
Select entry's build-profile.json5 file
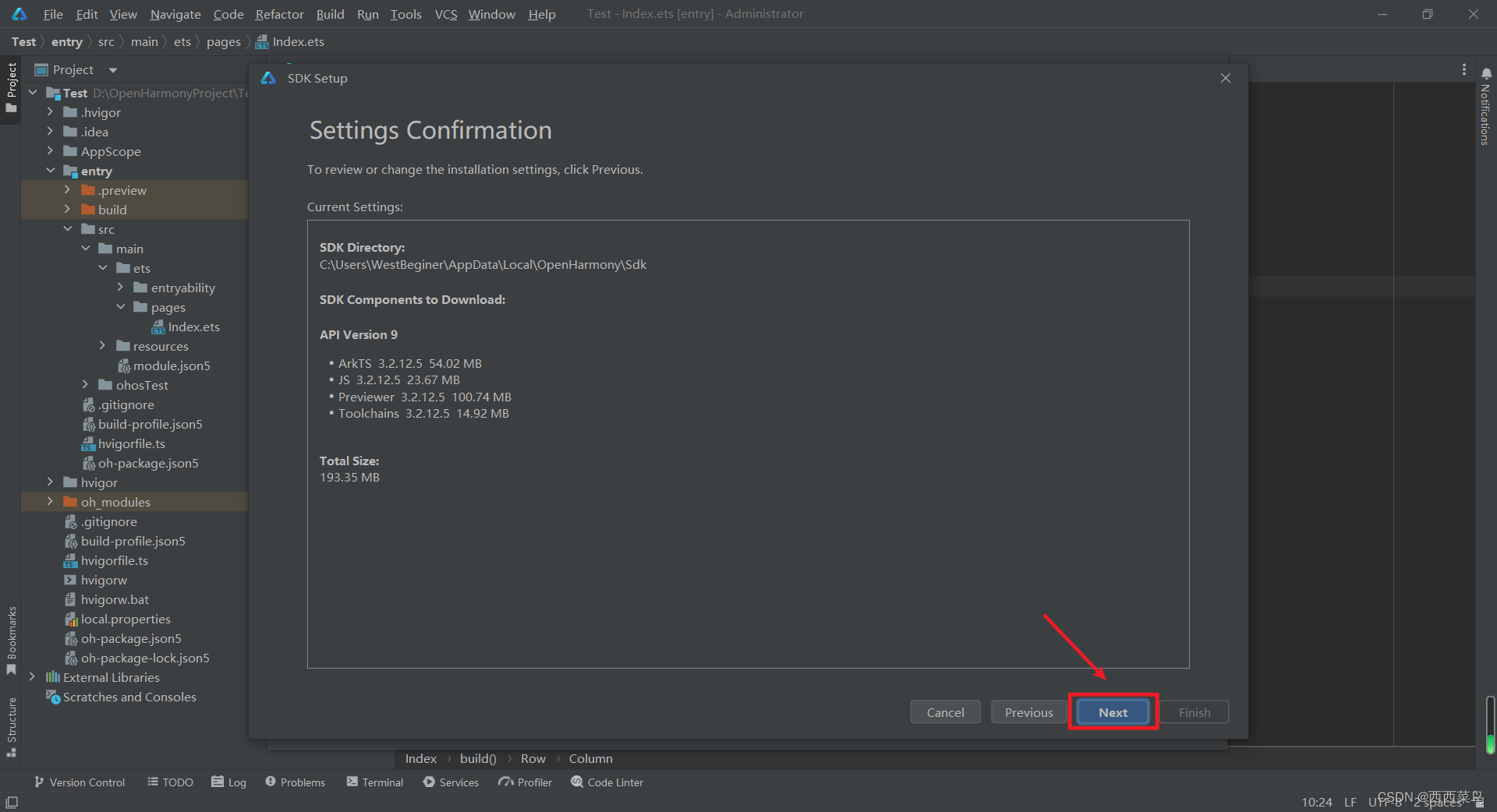142,424
